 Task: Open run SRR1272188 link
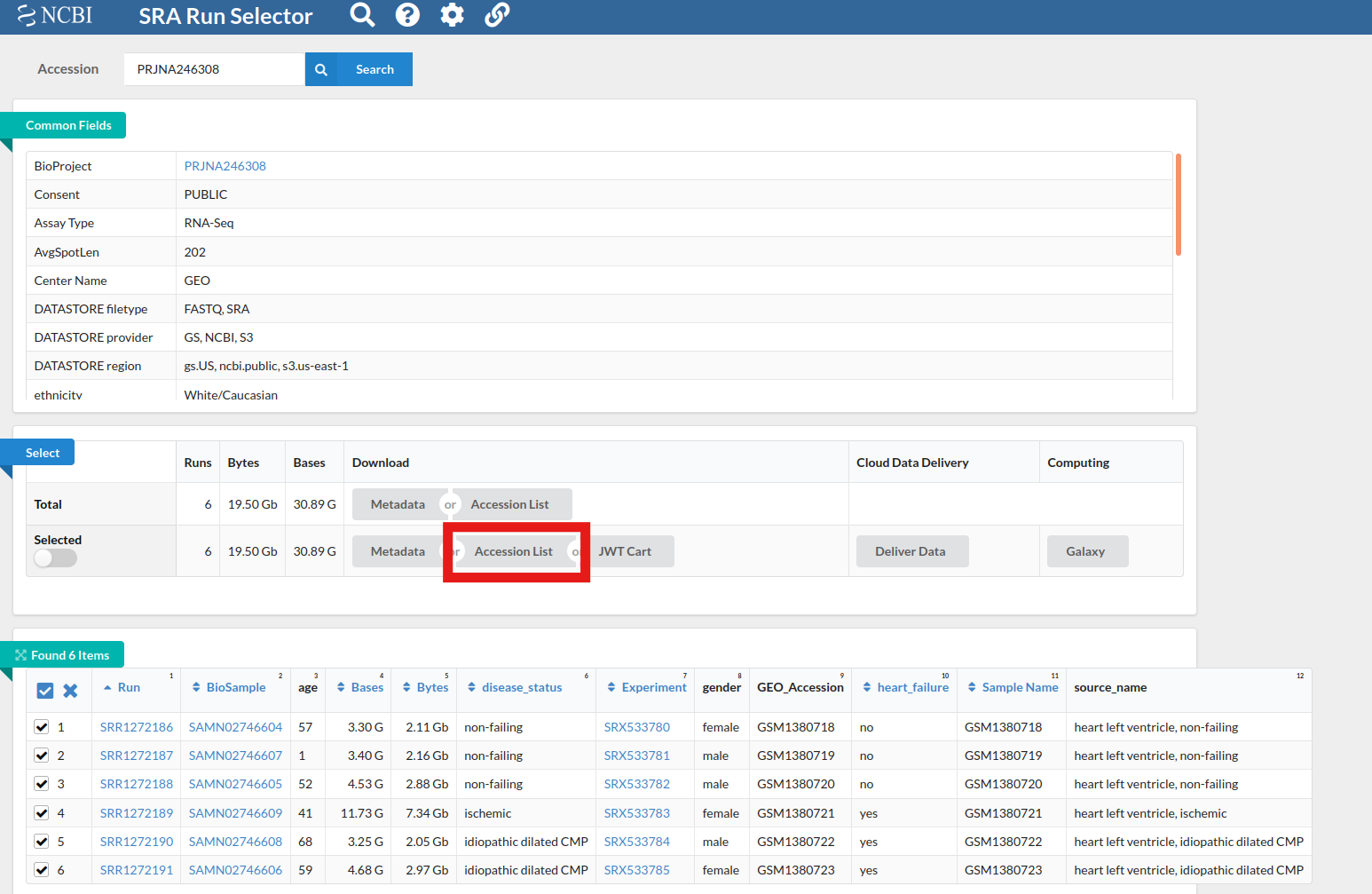pyautogui.click(x=137, y=784)
